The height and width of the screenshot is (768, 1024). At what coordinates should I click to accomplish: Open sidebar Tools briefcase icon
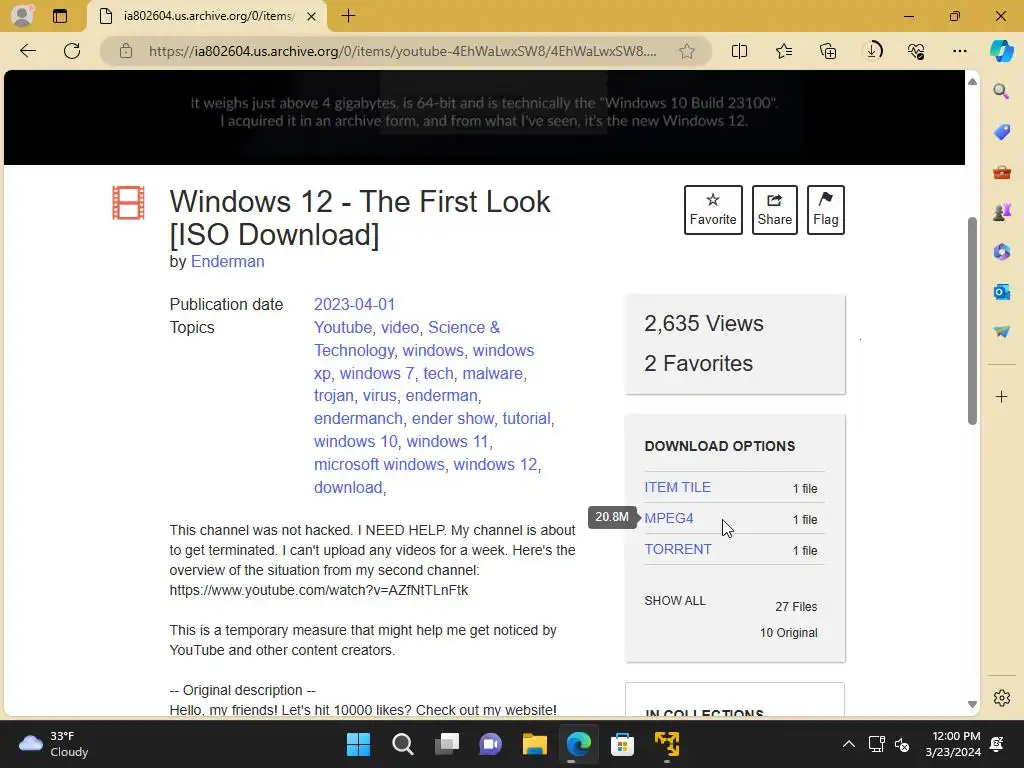[x=1001, y=172]
